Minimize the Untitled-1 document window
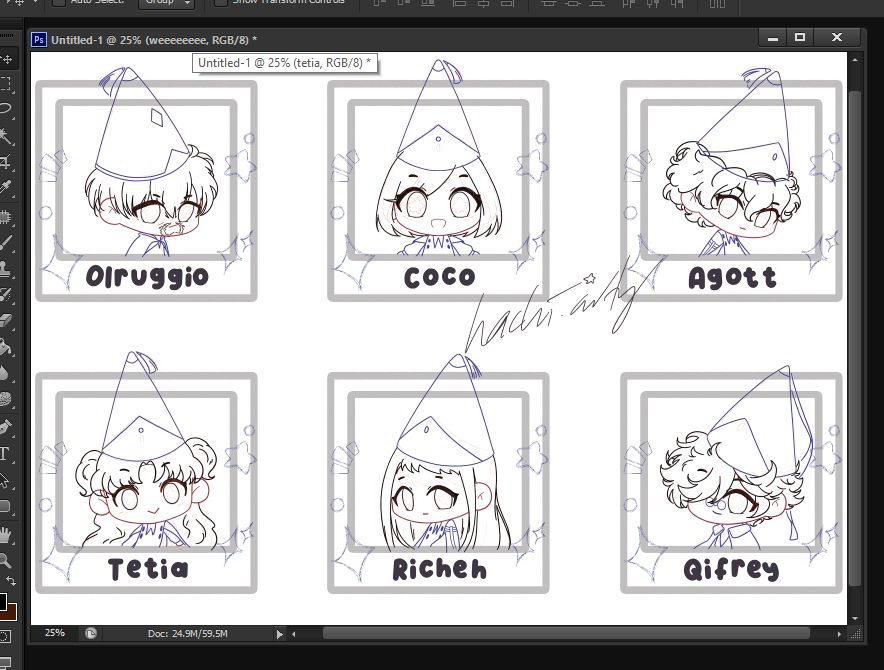The height and width of the screenshot is (670, 884). click(x=773, y=38)
